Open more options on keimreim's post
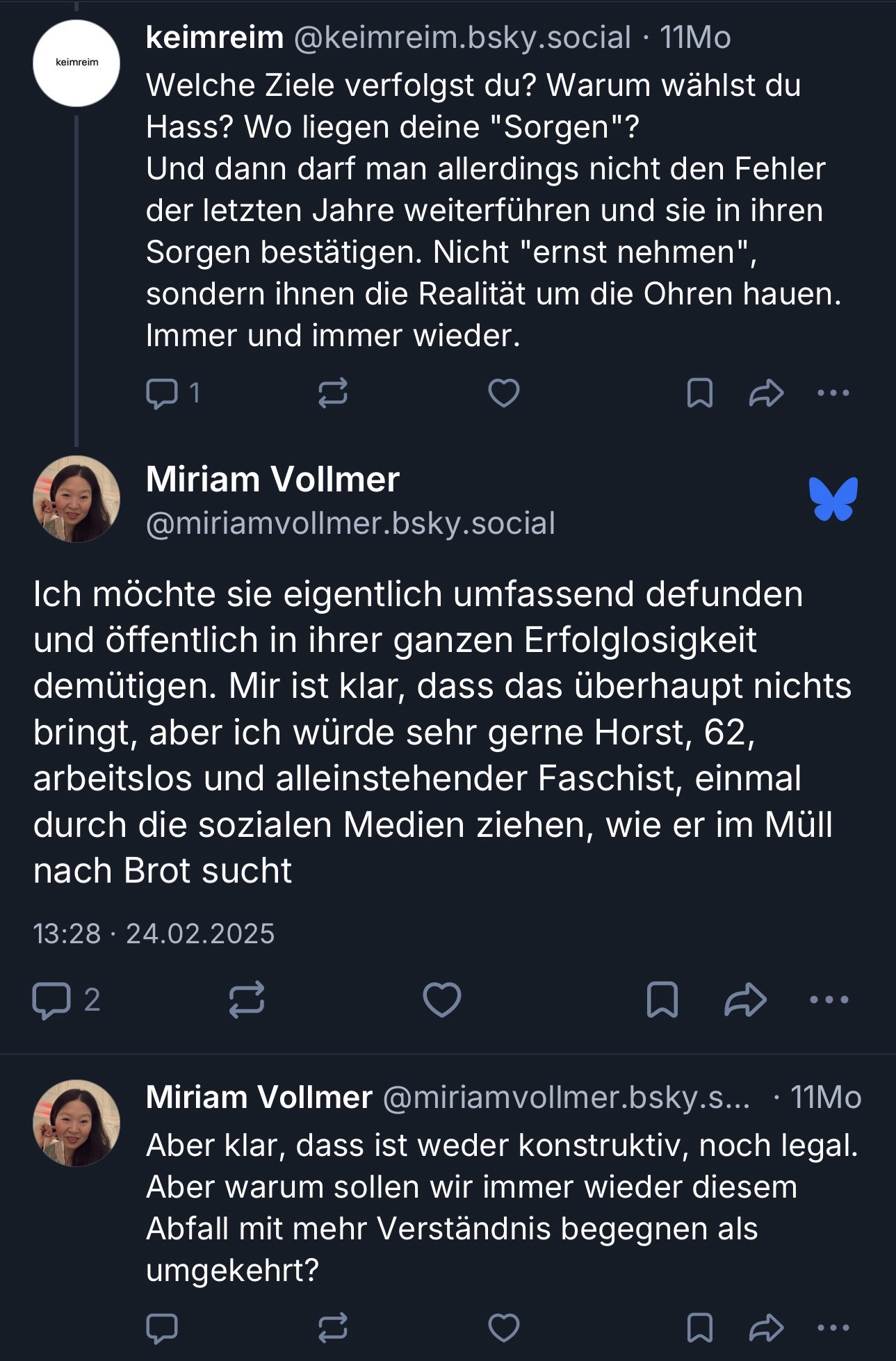896x1361 pixels. tap(833, 393)
